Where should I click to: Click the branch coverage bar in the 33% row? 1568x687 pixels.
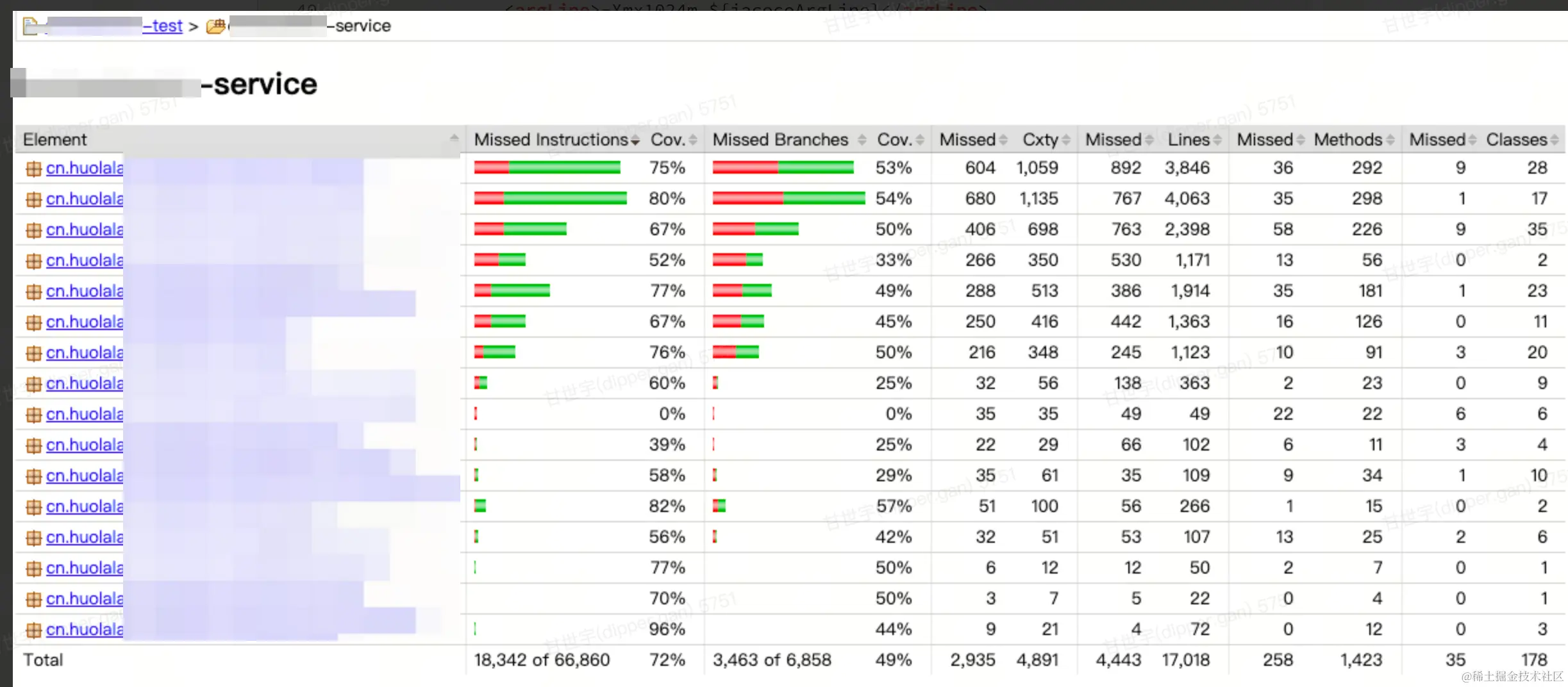point(738,260)
